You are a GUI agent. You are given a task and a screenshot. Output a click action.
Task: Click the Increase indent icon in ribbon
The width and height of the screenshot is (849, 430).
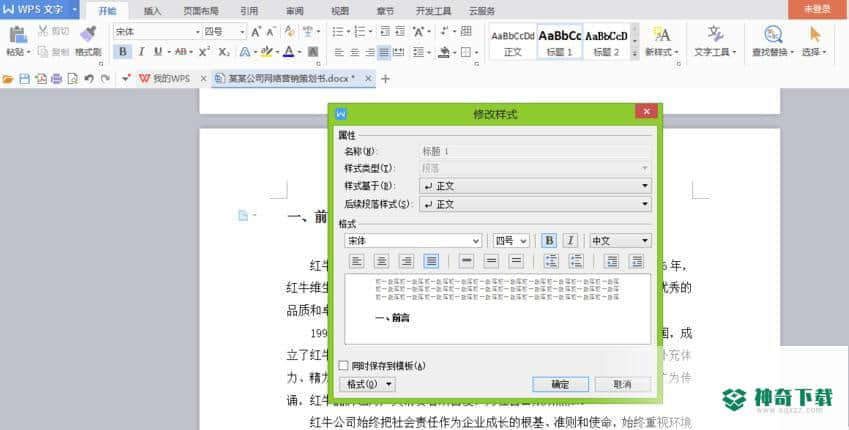(x=400, y=31)
